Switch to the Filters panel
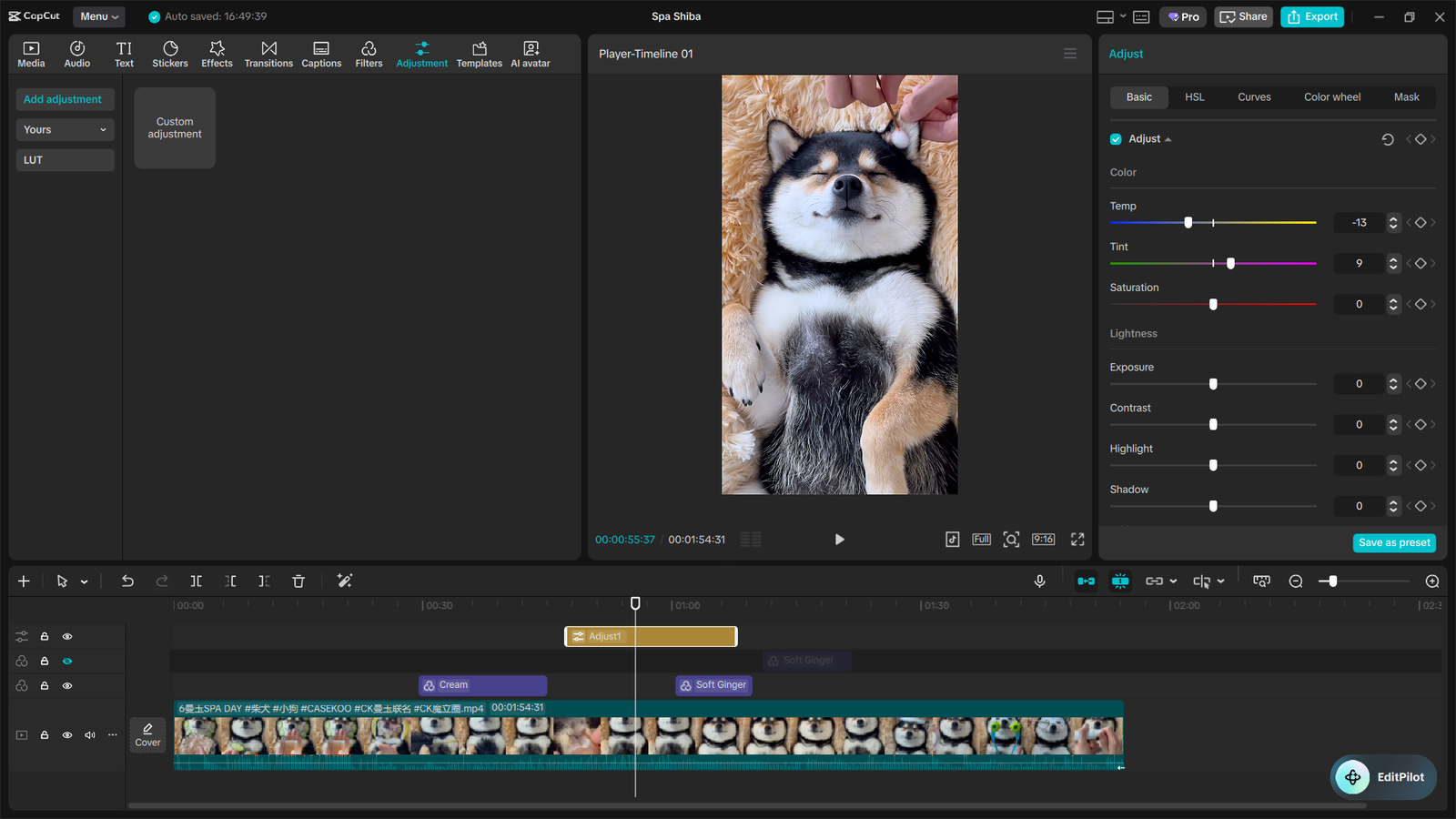 pos(369,53)
